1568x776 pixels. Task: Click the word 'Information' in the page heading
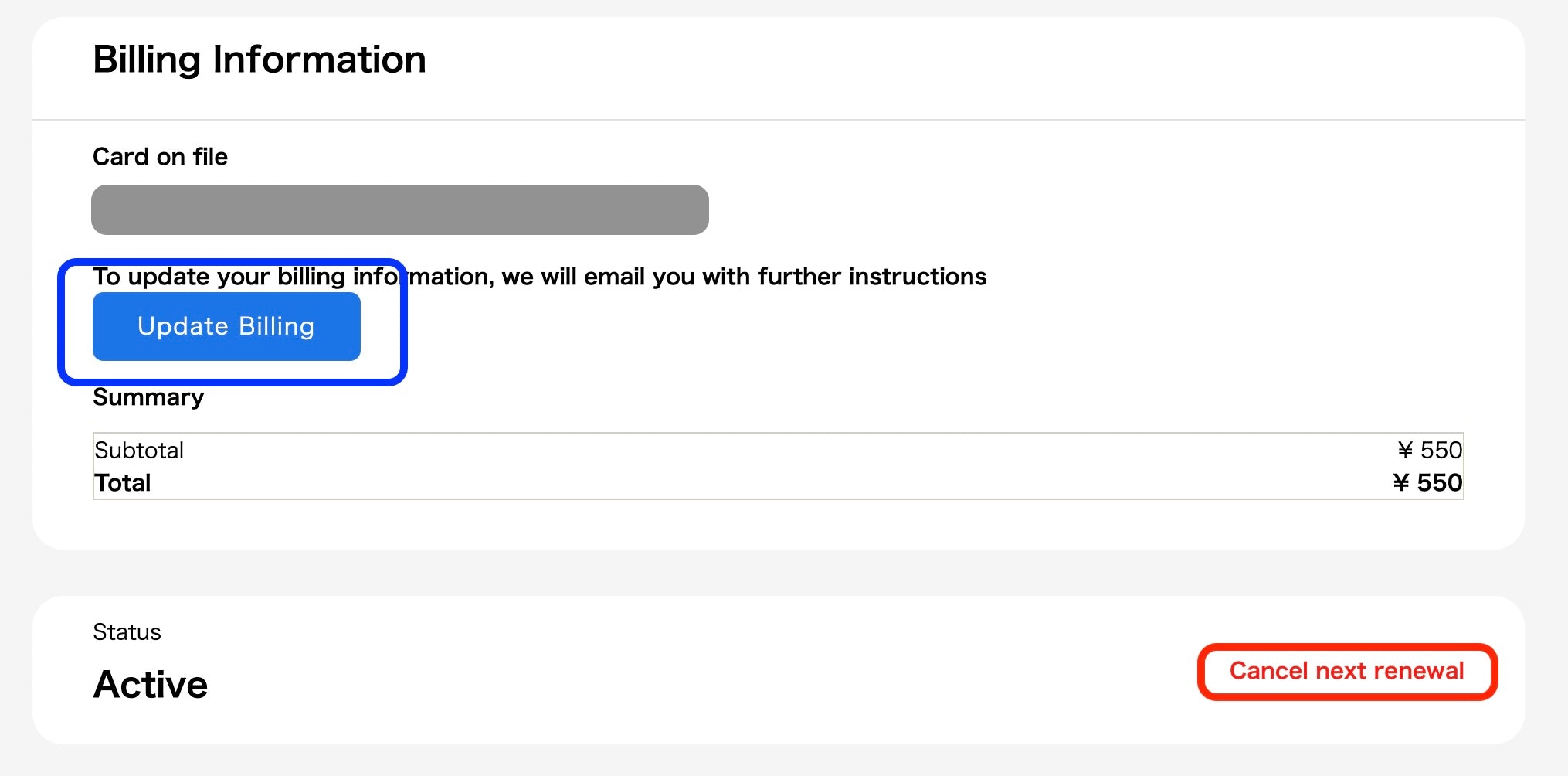(319, 60)
